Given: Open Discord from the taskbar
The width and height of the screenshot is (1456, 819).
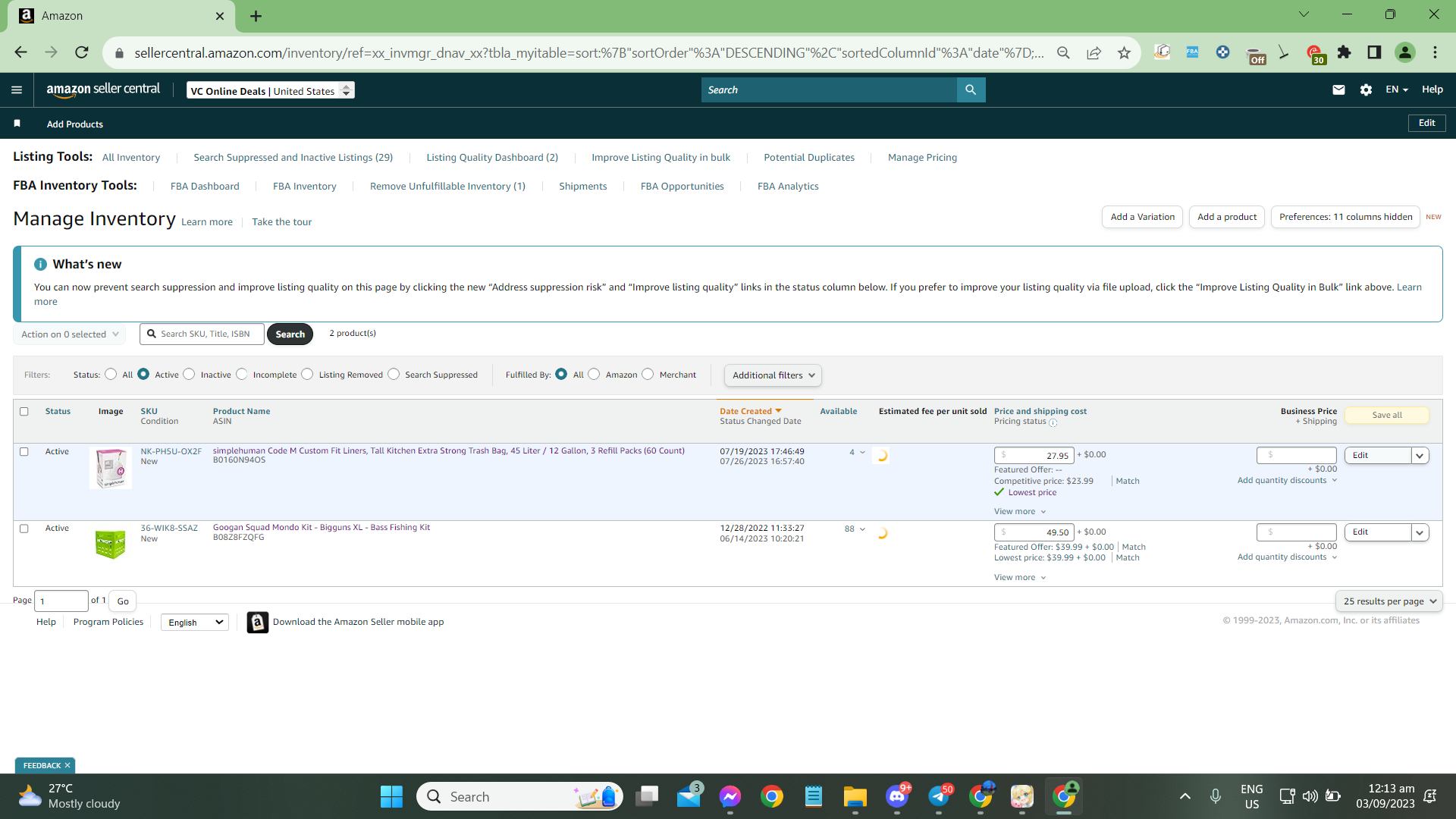Looking at the screenshot, I should (897, 796).
